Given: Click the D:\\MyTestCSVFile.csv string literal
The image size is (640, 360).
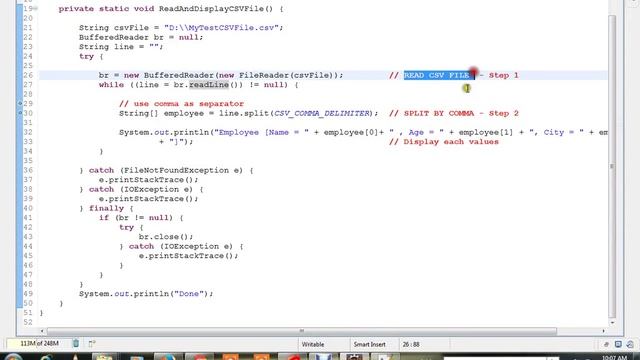Looking at the screenshot, I should (x=221, y=28).
